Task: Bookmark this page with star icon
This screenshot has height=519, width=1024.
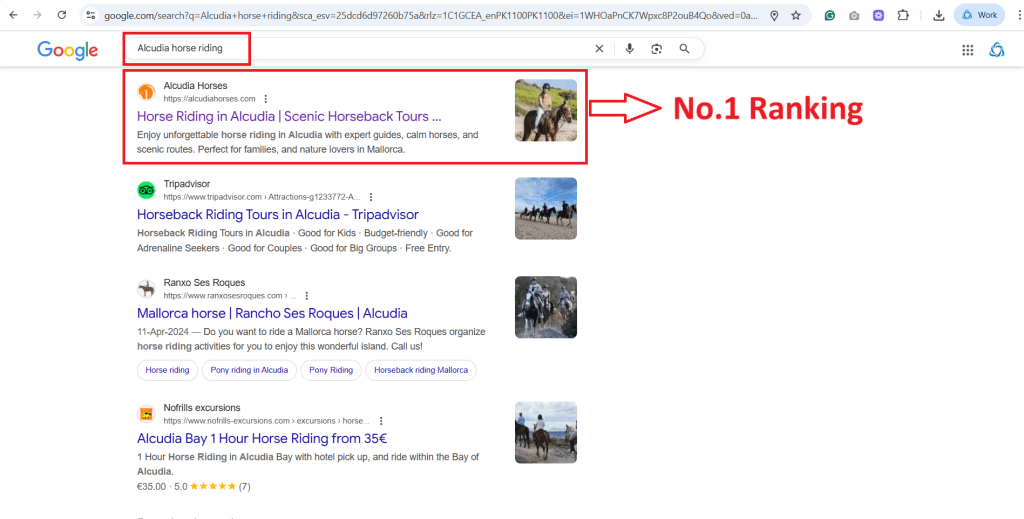Action: click(x=796, y=16)
